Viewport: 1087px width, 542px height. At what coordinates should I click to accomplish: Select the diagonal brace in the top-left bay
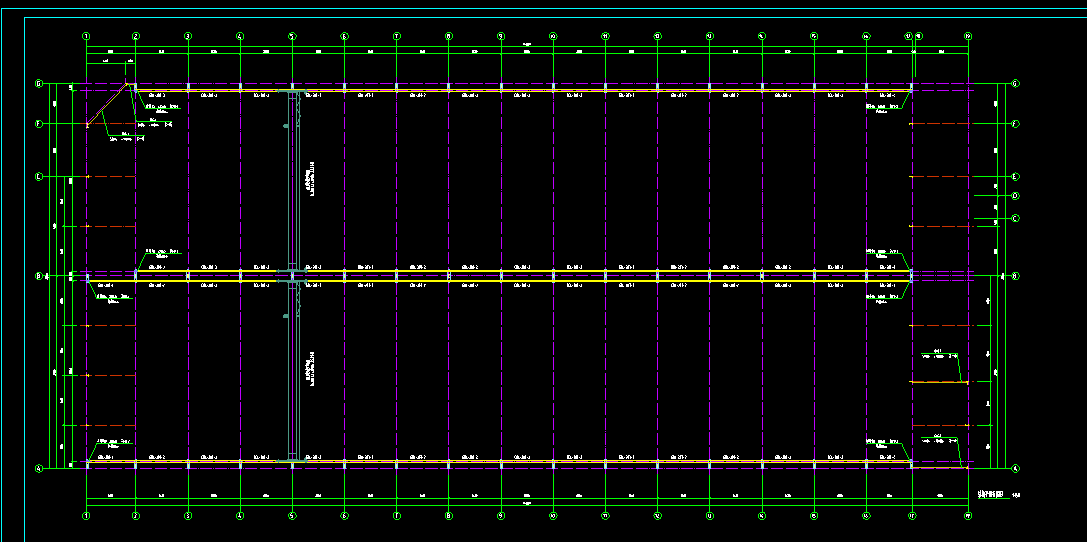pos(108,104)
